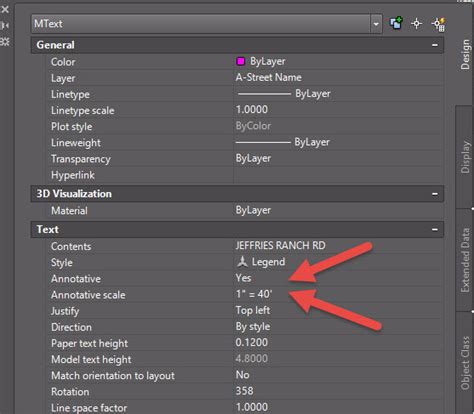Close the Properties palette

point(5,9)
